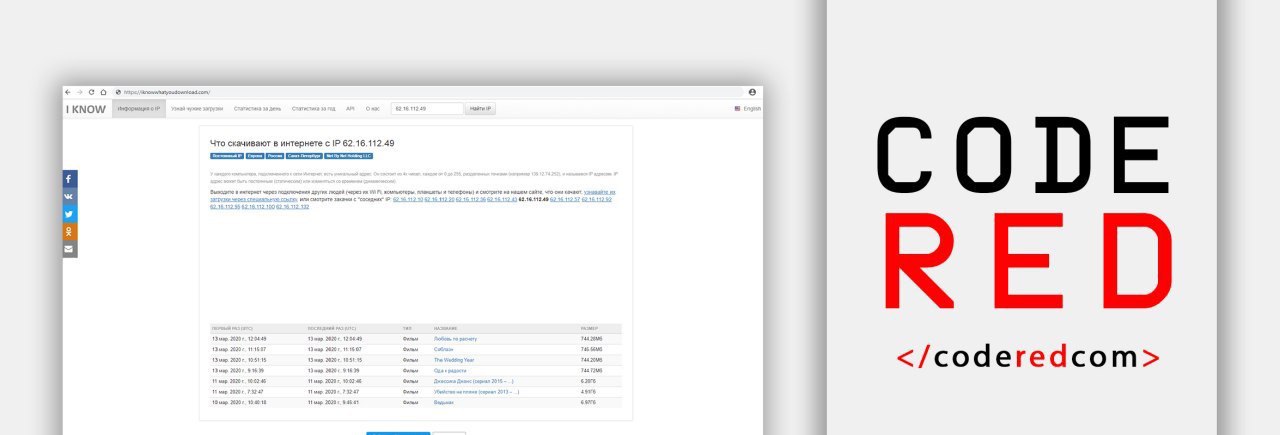The width and height of the screenshot is (1280, 435).
Task: Open the 'Статистика за день' tab
Action: (258, 108)
